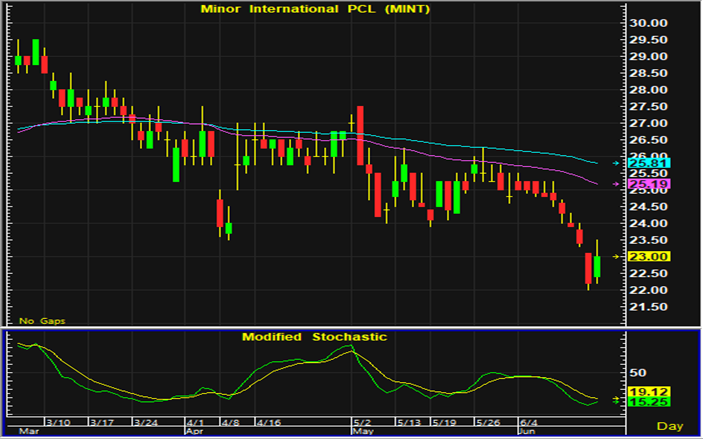Click the last green candlestick near 23.00

tap(597, 266)
